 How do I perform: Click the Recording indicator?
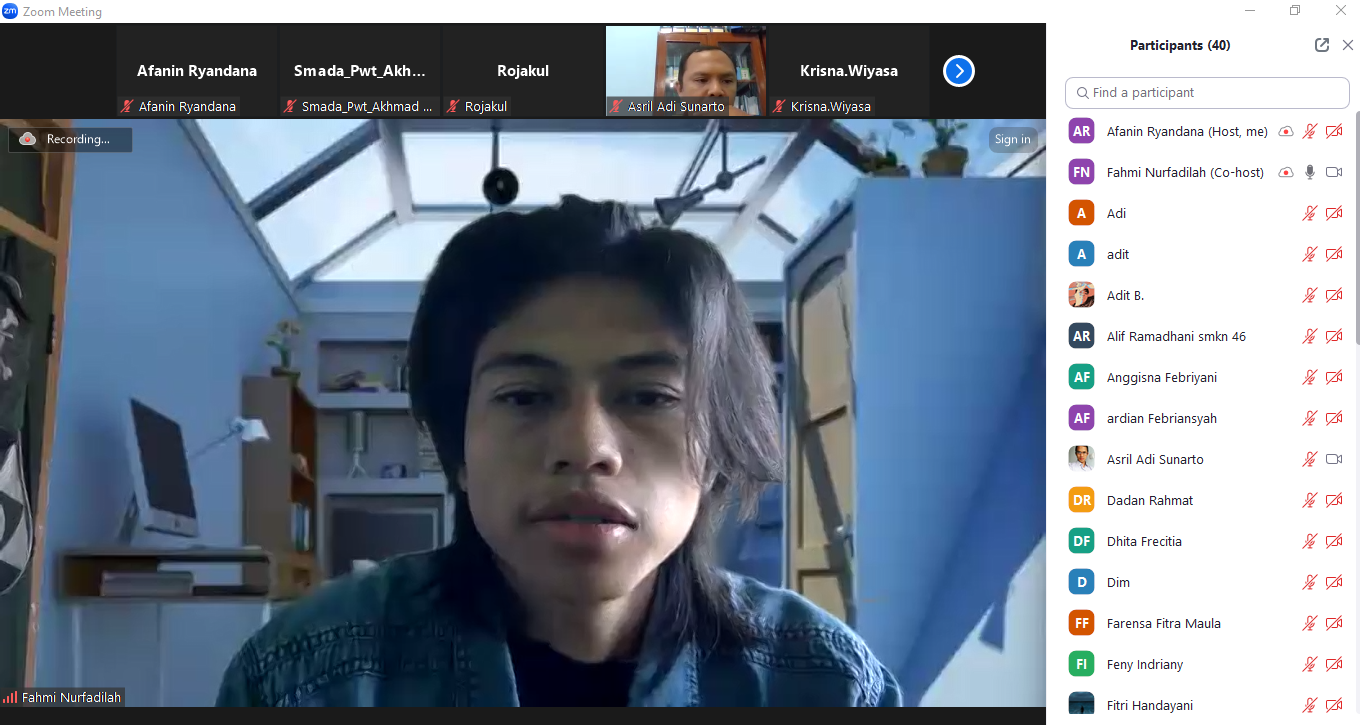tap(70, 139)
